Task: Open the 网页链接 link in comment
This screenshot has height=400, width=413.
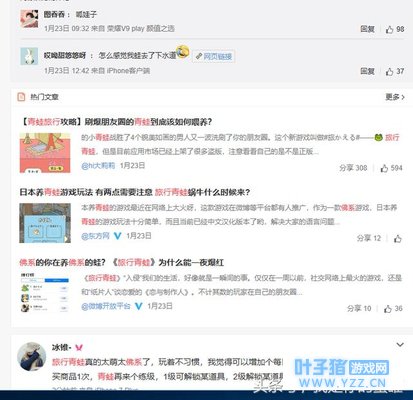Action: 214,56
